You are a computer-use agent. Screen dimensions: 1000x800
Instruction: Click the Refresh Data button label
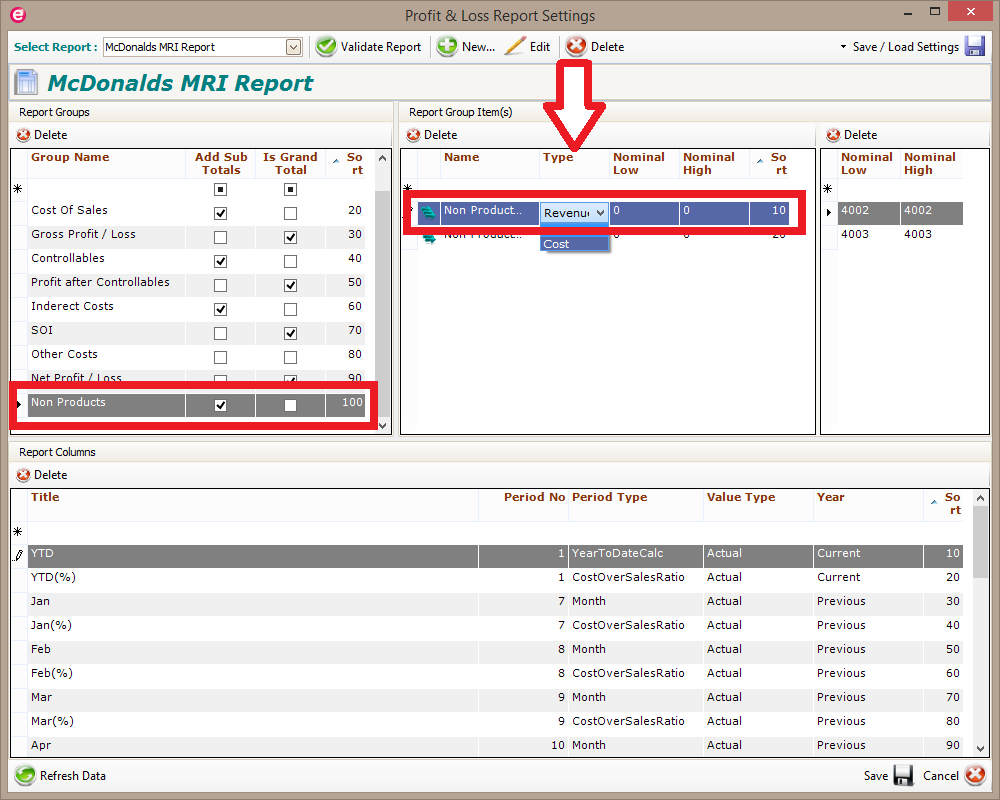point(73,776)
